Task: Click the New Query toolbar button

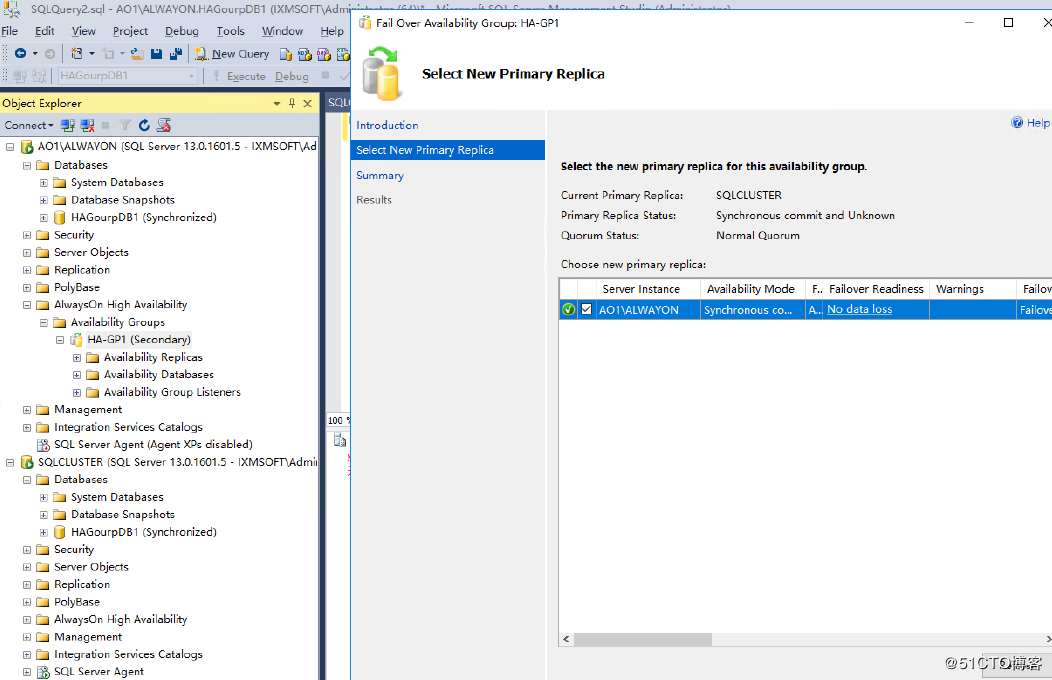Action: pos(232,54)
